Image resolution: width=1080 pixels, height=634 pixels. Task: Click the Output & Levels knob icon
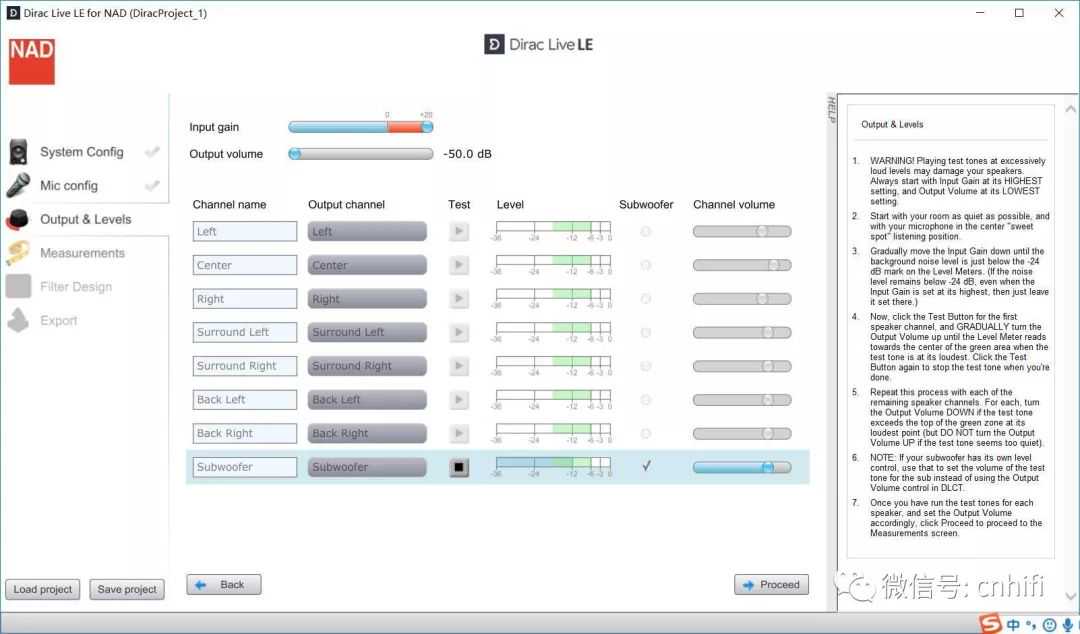point(17,219)
